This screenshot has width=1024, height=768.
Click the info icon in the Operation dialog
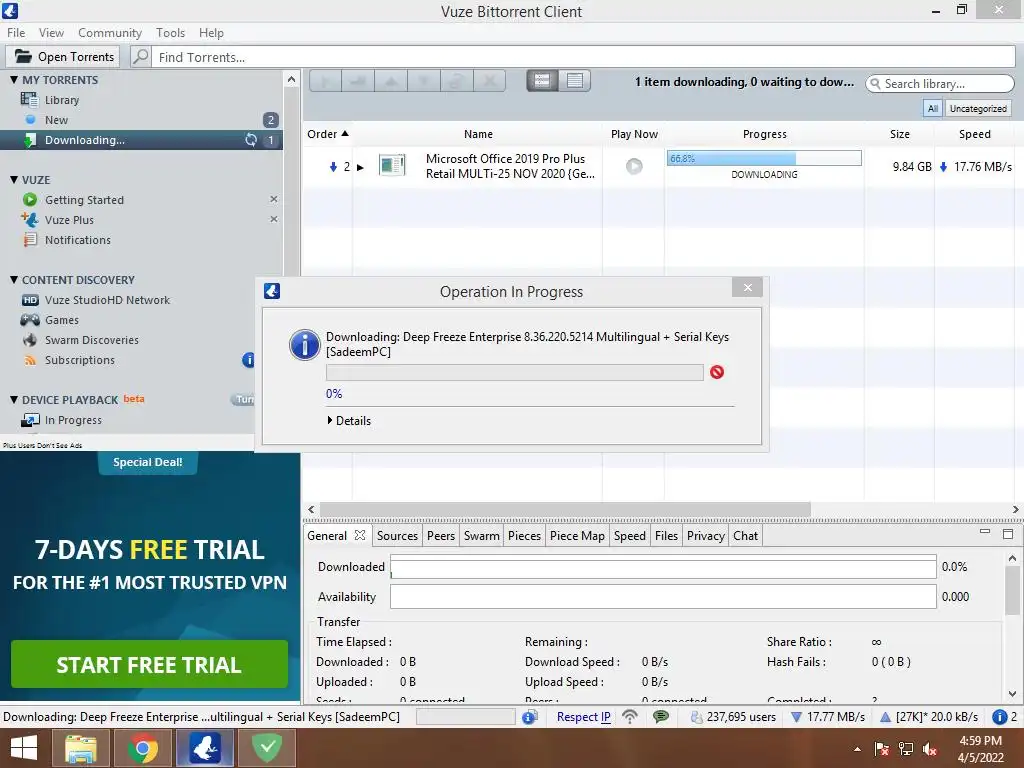pos(305,345)
